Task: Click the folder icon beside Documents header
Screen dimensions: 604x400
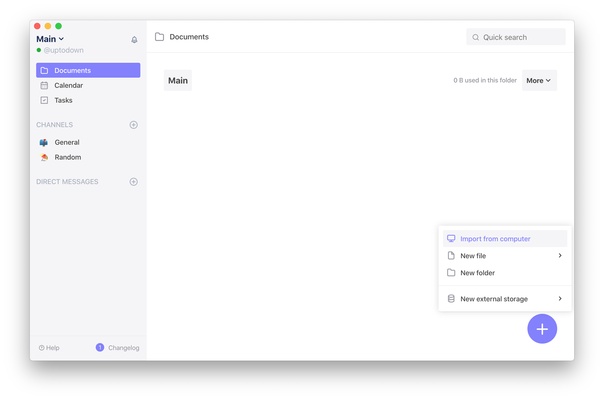Action: tap(159, 37)
